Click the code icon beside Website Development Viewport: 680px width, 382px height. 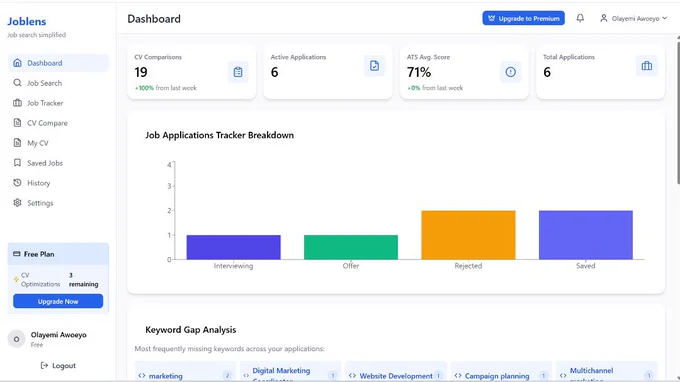coord(352,376)
